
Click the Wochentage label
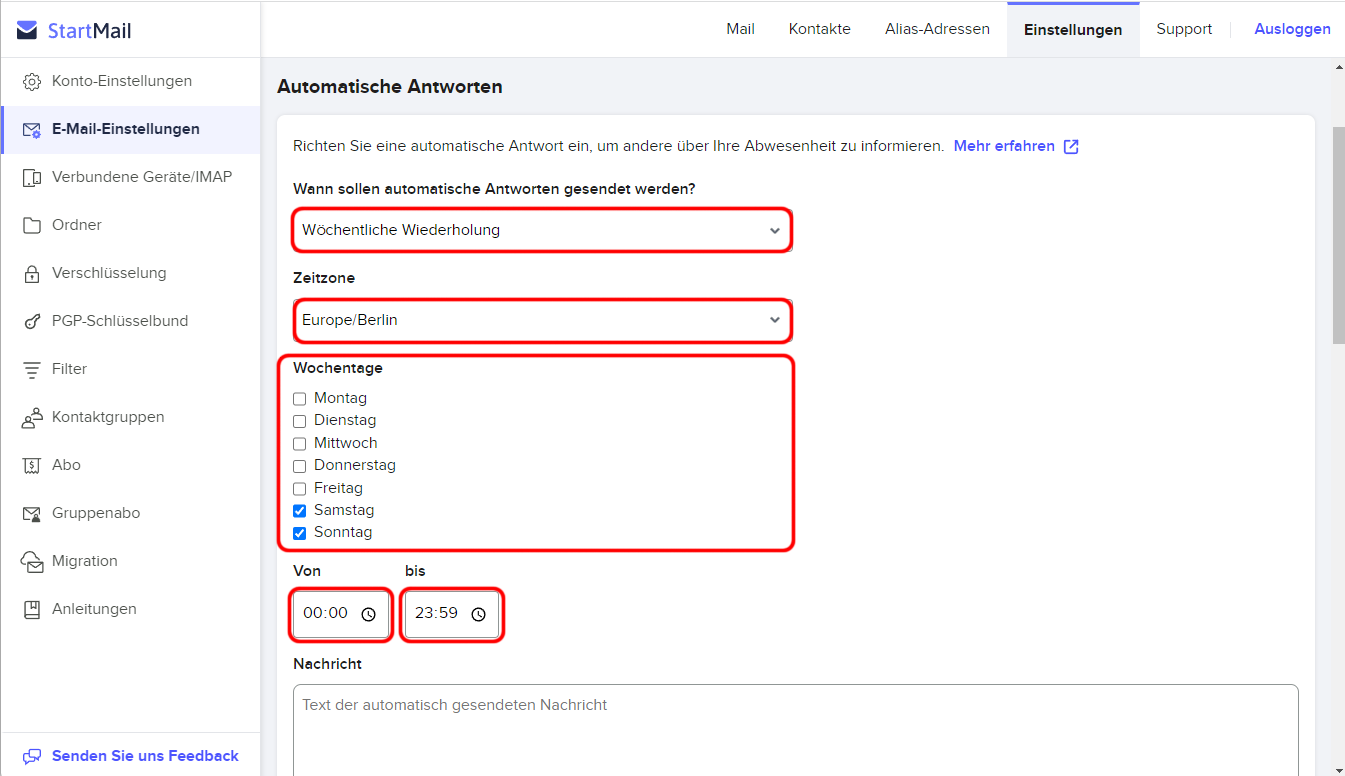tap(338, 368)
